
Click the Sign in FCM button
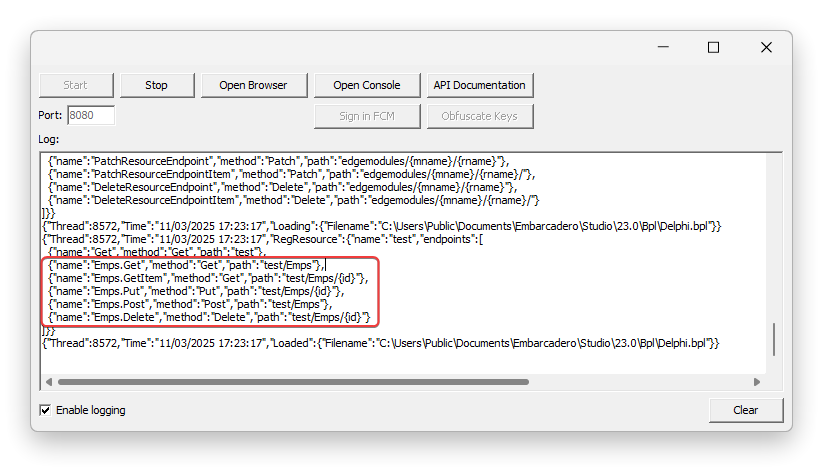pos(367,116)
